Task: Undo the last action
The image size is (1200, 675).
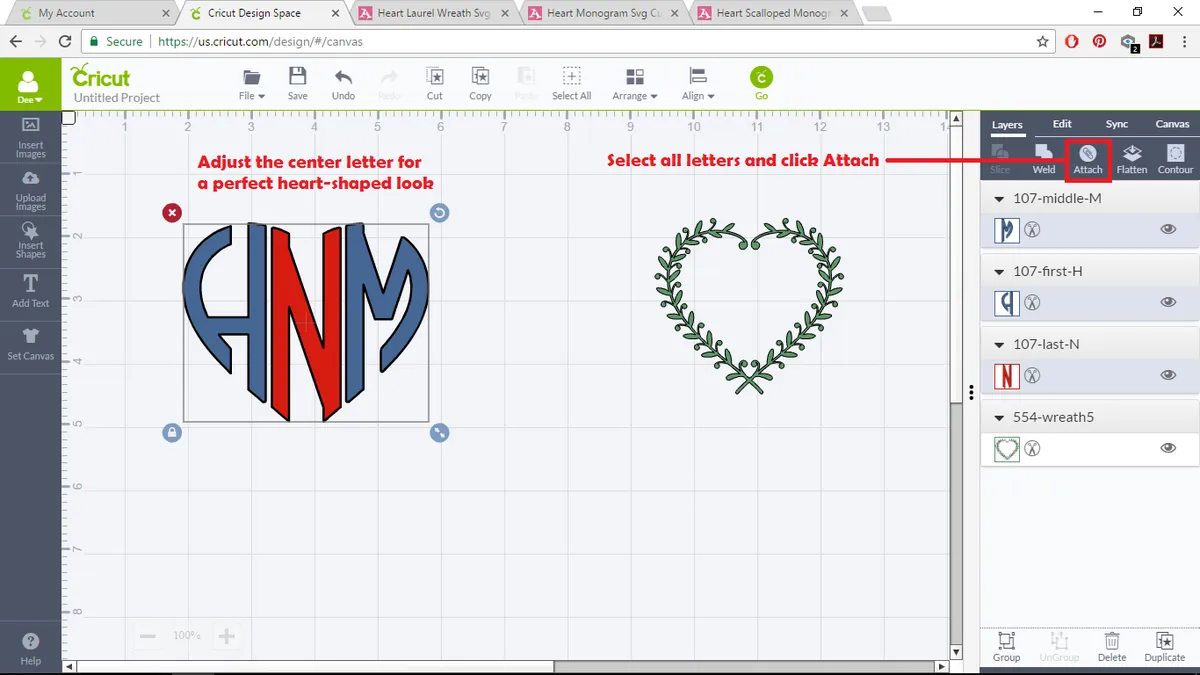Action: (x=343, y=84)
